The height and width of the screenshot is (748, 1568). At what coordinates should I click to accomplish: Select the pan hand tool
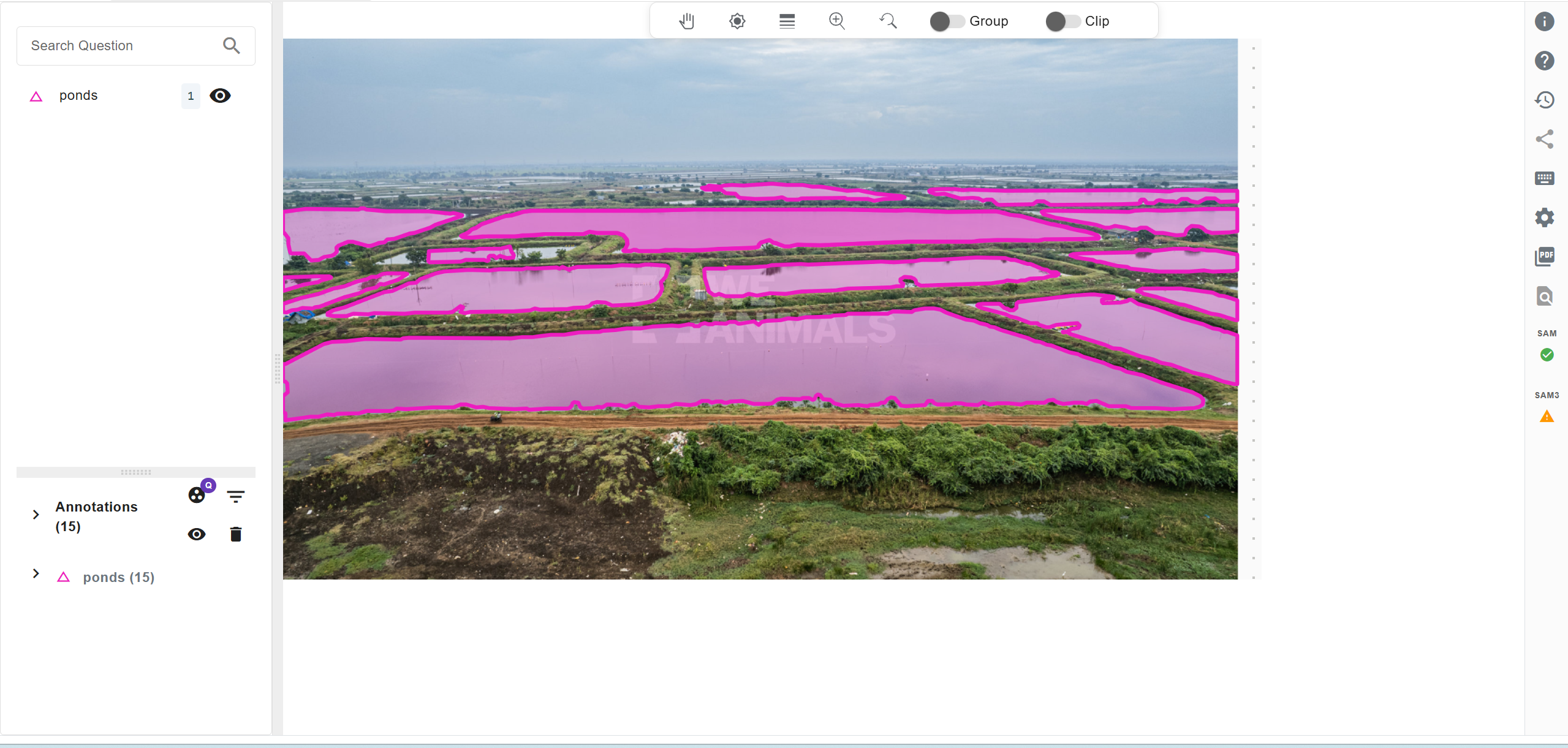coord(687,21)
